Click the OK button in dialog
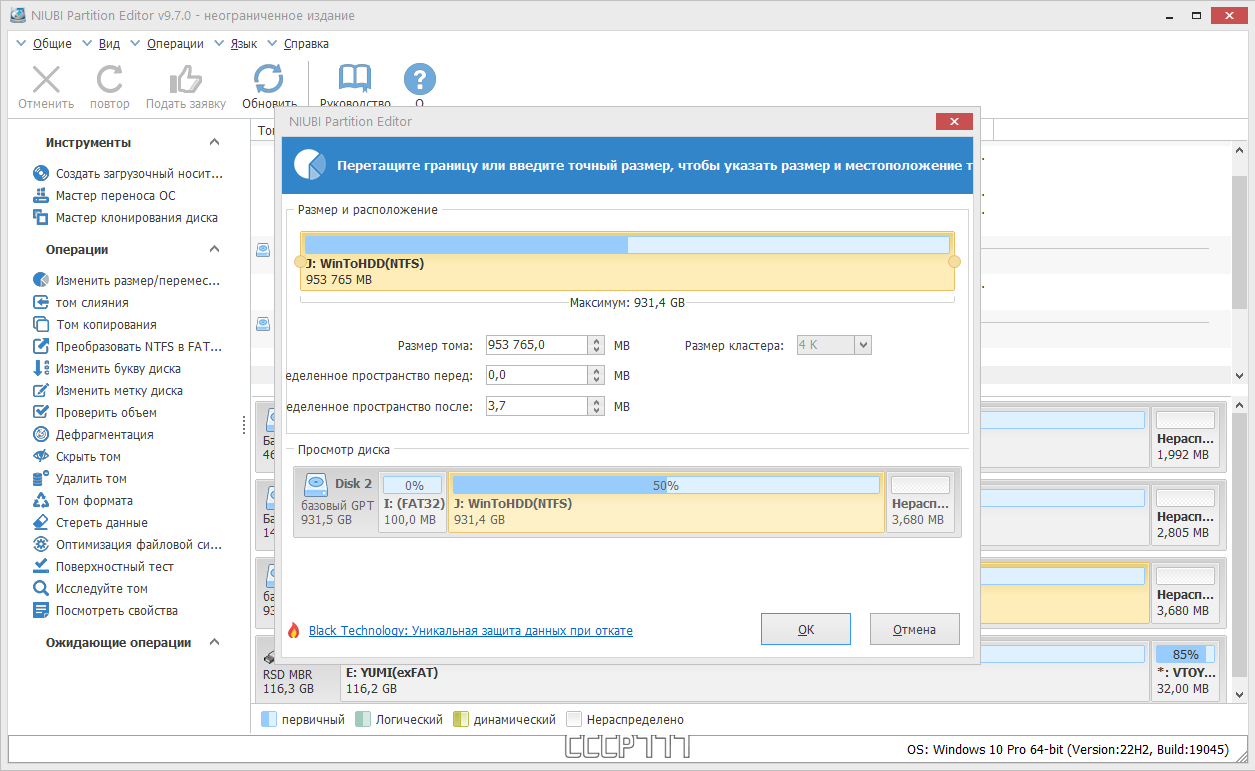The image size is (1255, 771). (806, 629)
